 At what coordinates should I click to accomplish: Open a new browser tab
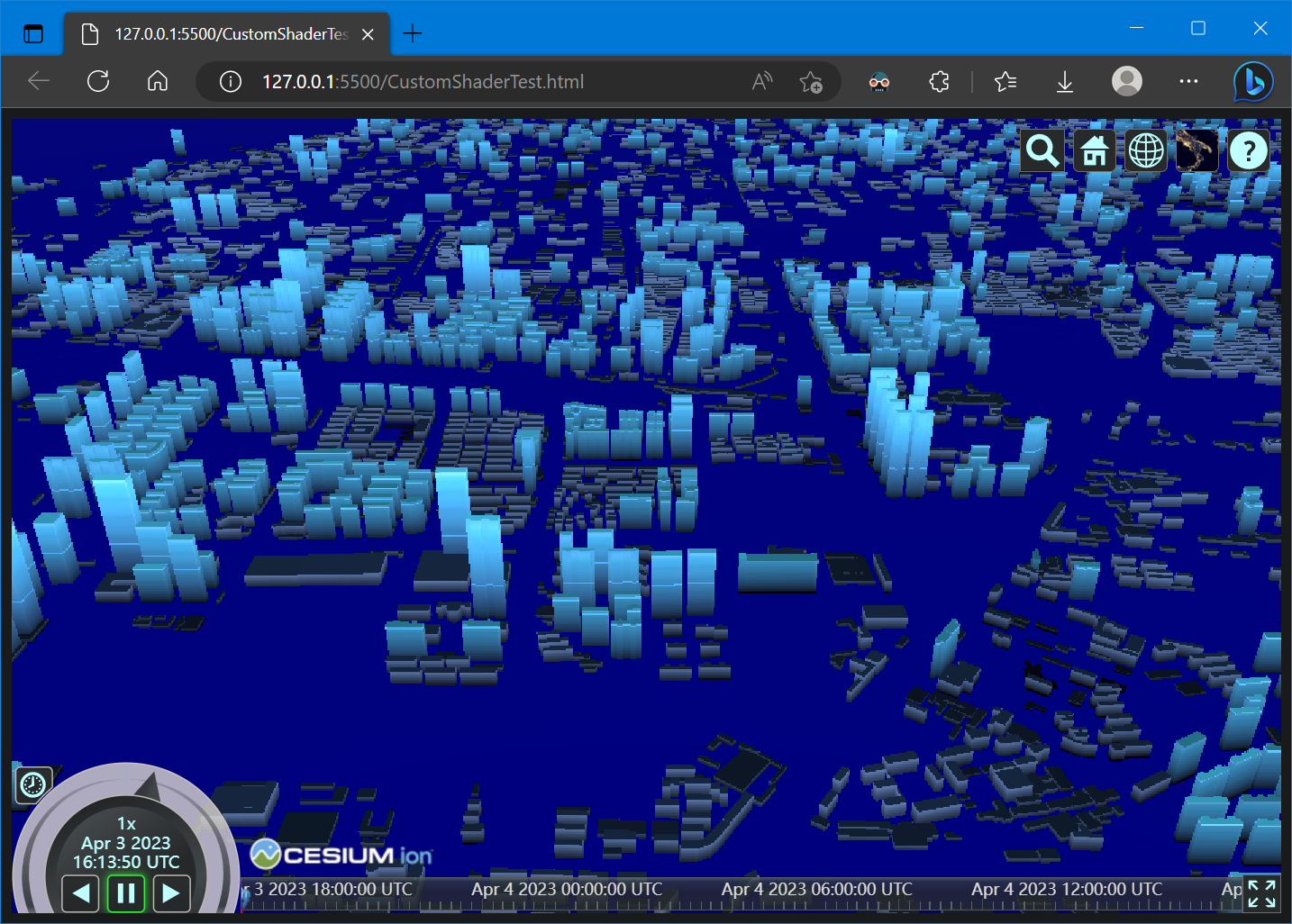point(413,34)
